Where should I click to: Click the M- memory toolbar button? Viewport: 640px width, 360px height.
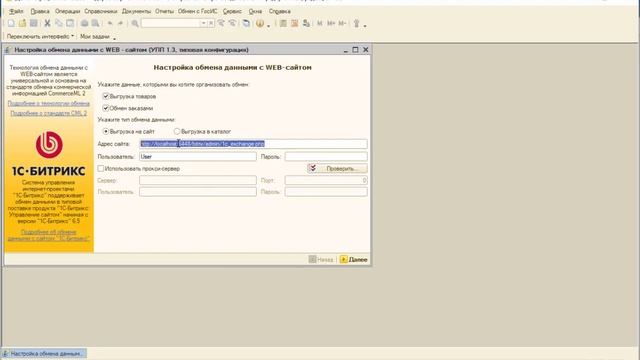pos(342,23)
